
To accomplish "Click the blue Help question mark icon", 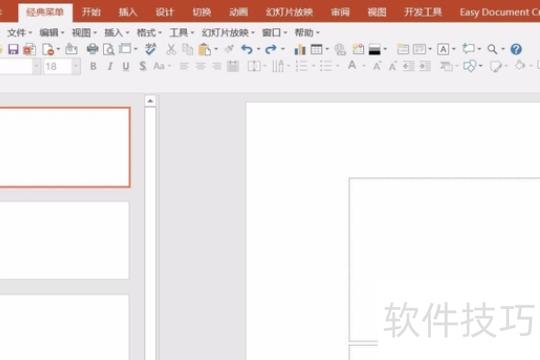I will pos(516,49).
